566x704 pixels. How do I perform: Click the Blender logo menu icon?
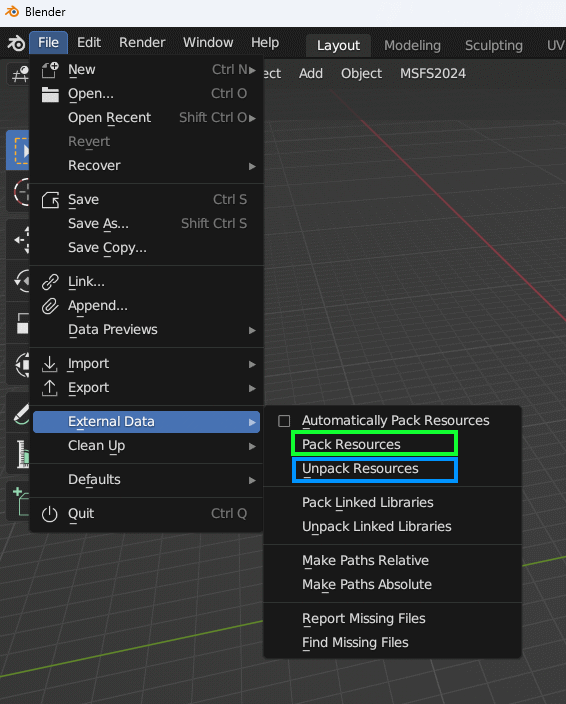tap(16, 43)
